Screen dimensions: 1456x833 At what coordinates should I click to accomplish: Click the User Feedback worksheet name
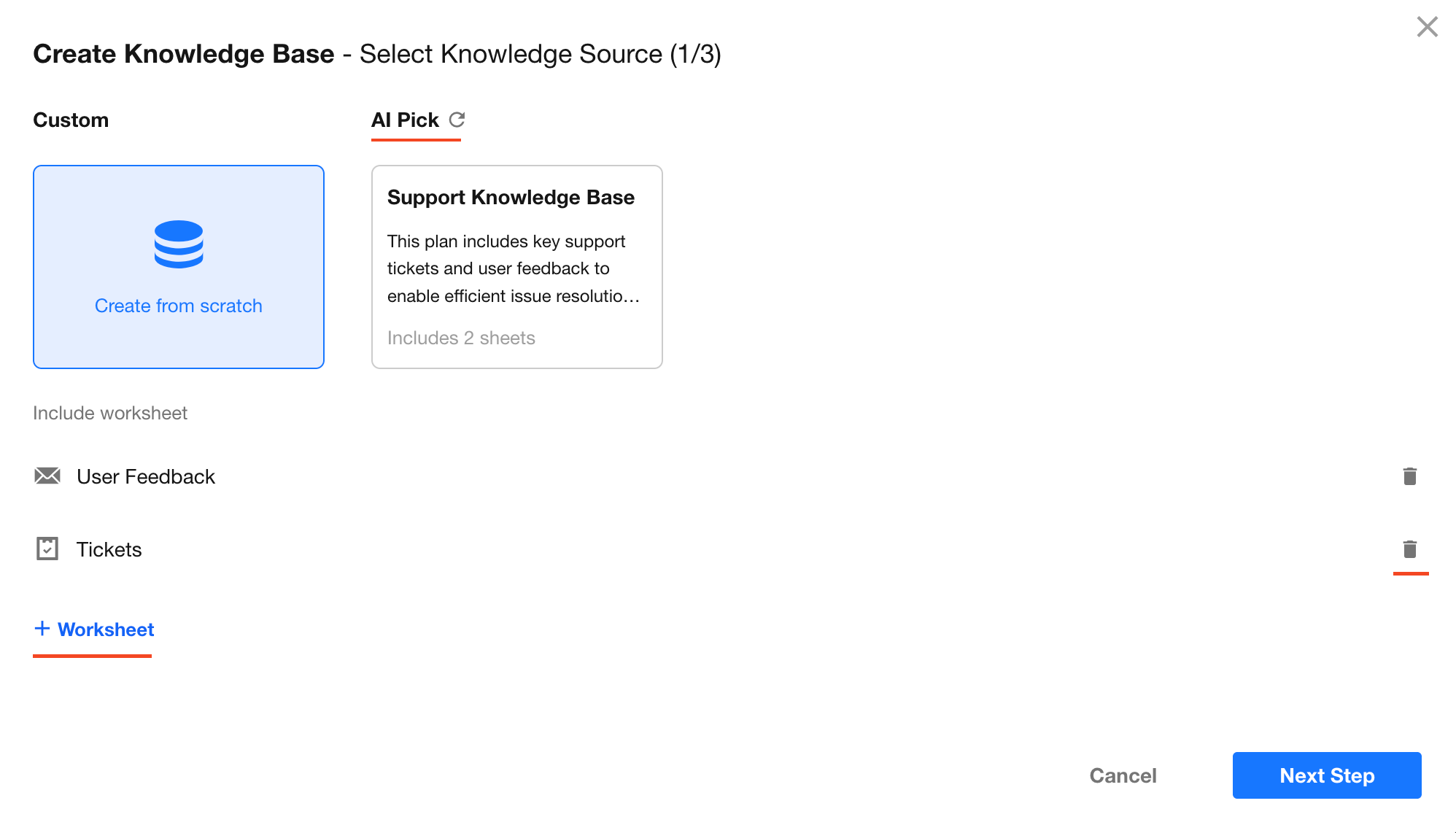[x=146, y=477]
